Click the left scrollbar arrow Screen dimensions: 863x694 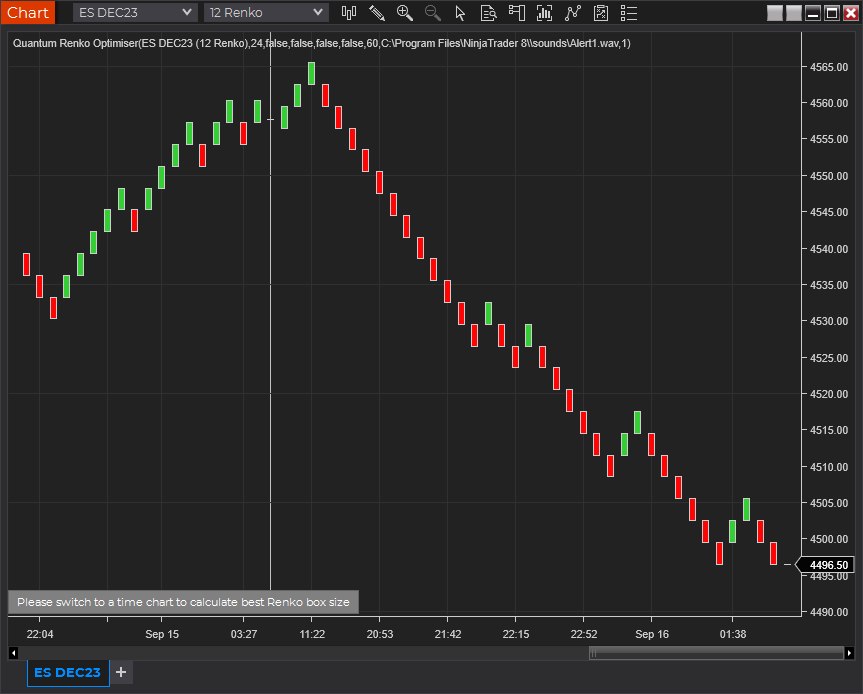pyautogui.click(x=14, y=653)
